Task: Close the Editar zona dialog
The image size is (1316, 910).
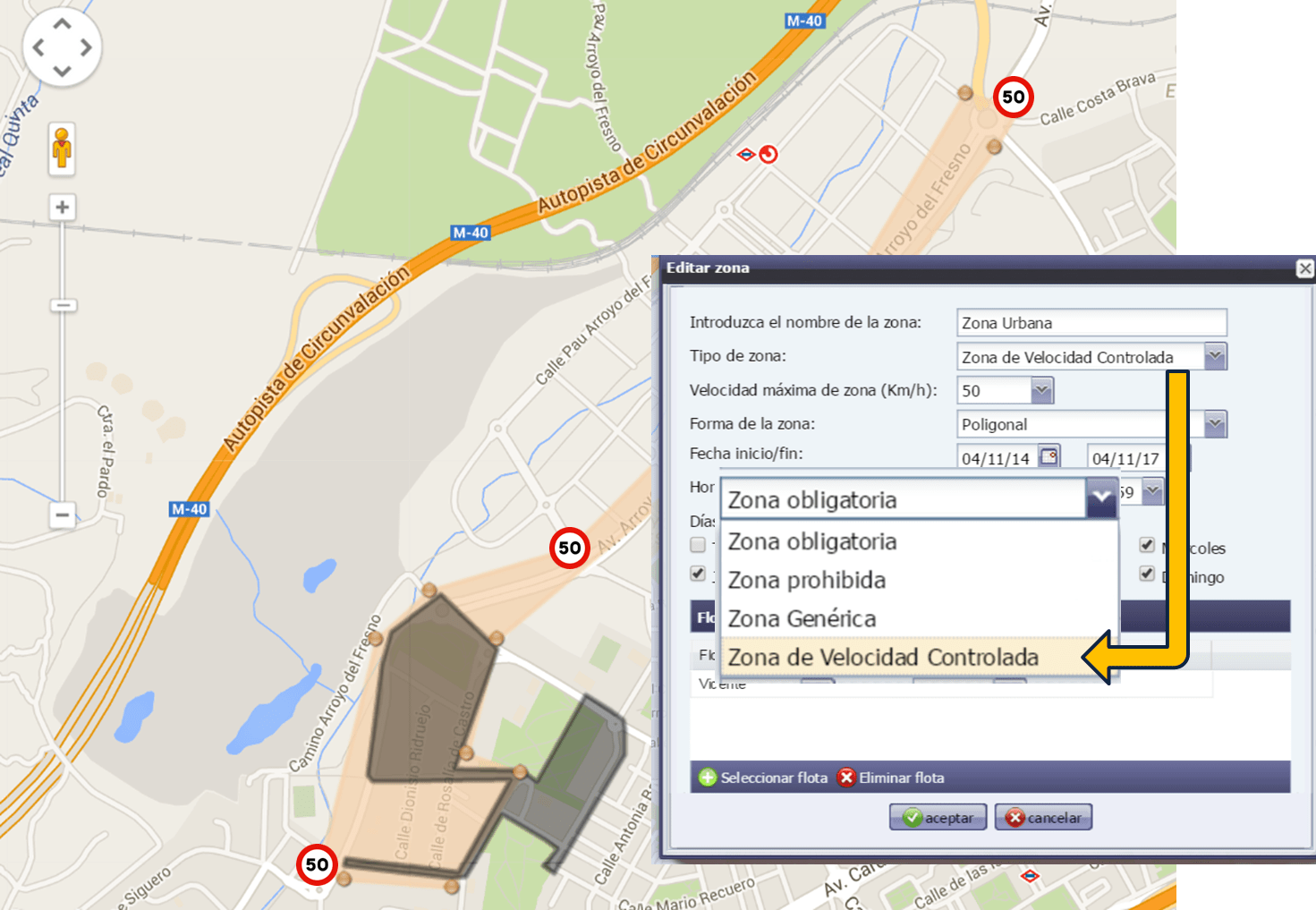Action: click(1305, 268)
